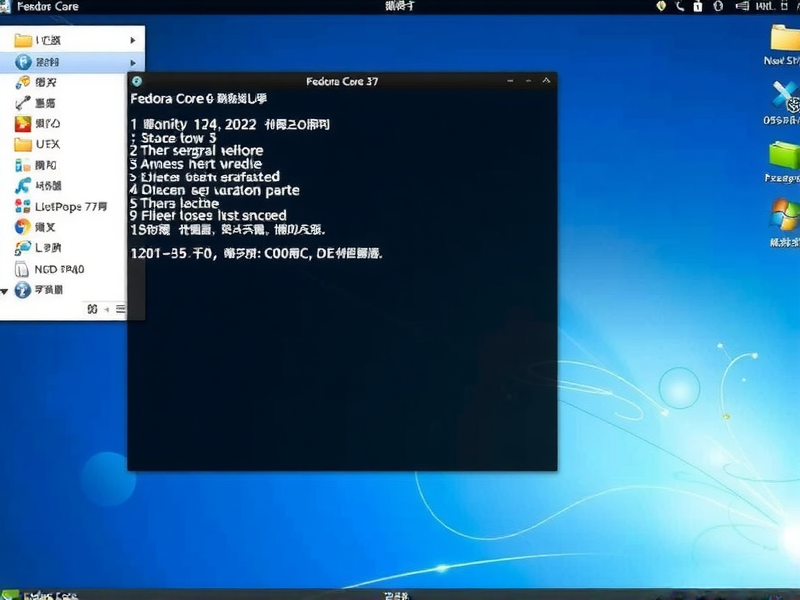Click the Windows logo icon on the desktop
Image resolution: width=800 pixels, height=600 pixels.
782,214
